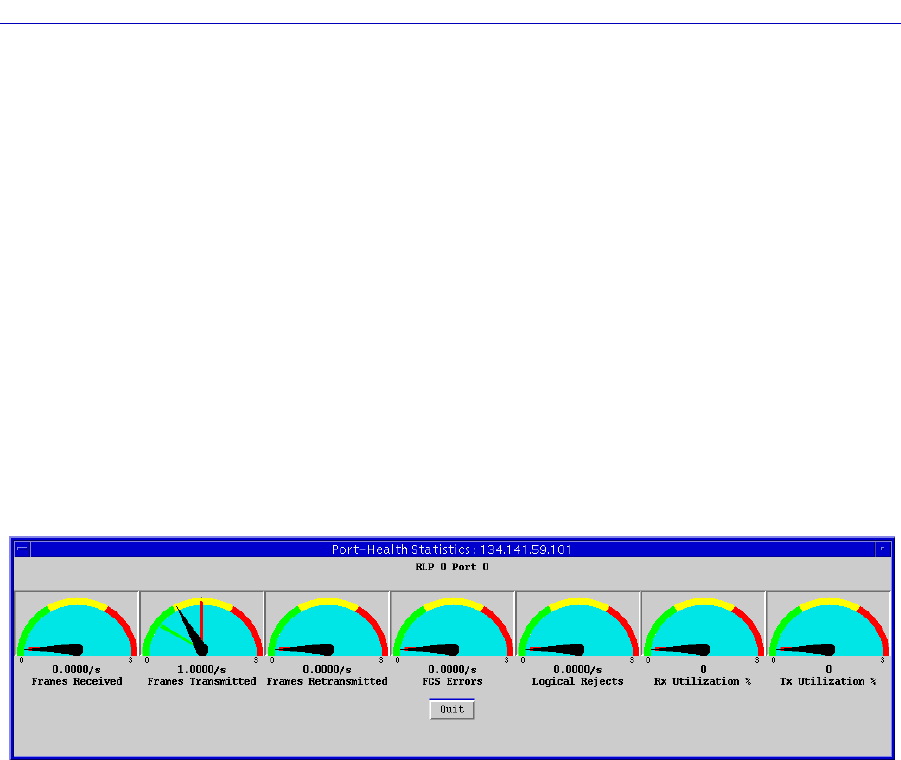Click the 'Logical Rejects' label text
Image resolution: width=901 pixels, height=760 pixels.
577,681
